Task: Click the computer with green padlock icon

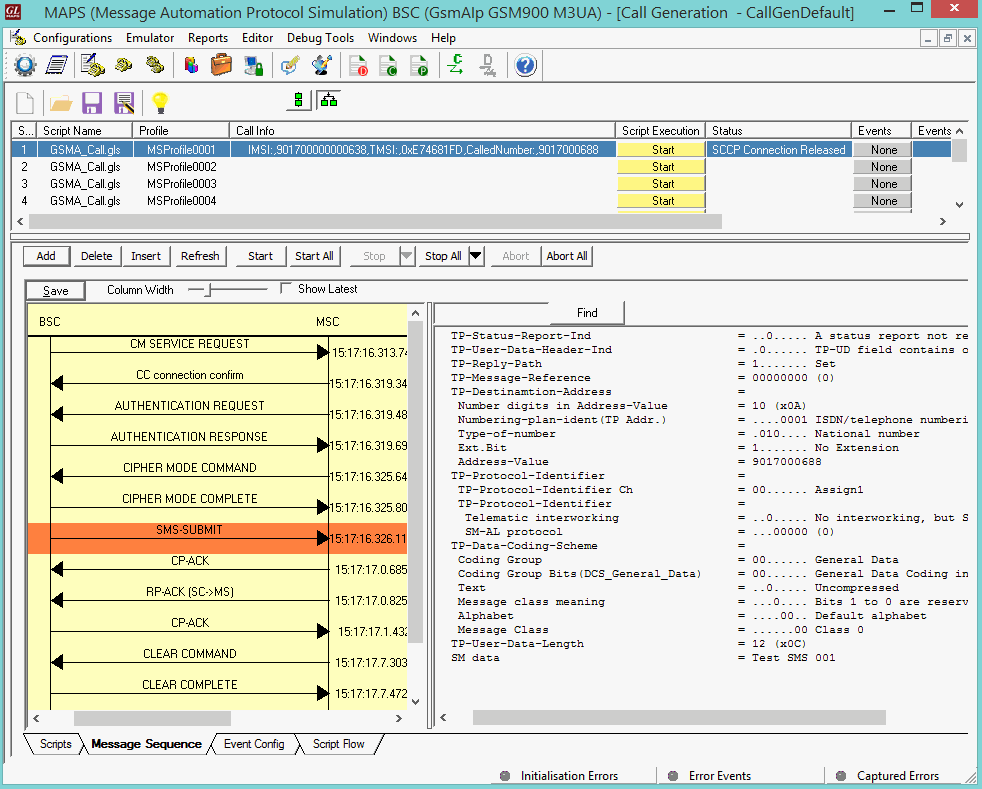Action: click(x=253, y=65)
